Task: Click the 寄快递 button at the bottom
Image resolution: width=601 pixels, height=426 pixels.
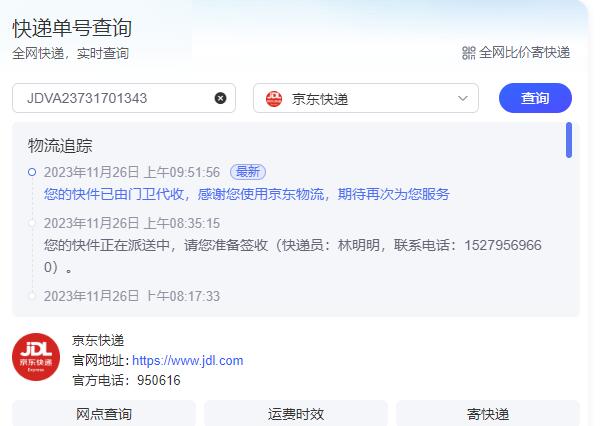Action: click(488, 413)
